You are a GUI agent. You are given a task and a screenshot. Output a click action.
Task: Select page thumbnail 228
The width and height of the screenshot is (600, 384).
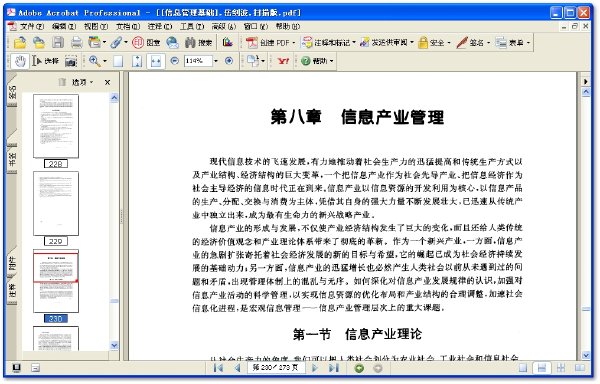[56, 126]
